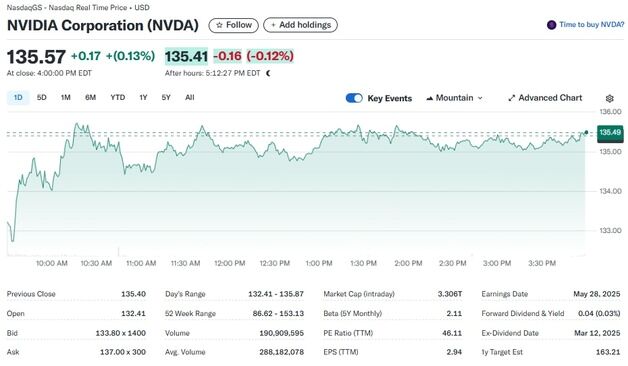Click the Avg. Volume value 288,182,078
This screenshot has height=366, width=628.
282,352
